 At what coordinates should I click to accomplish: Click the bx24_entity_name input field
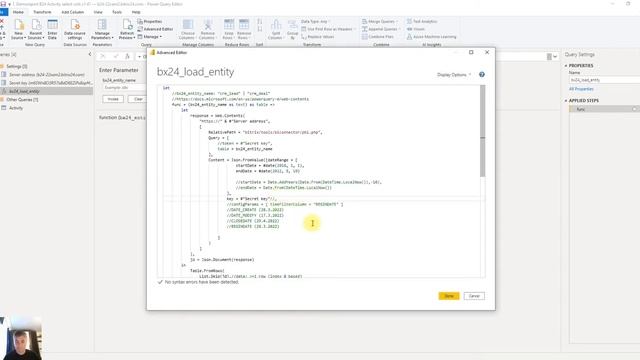[x=124, y=87]
